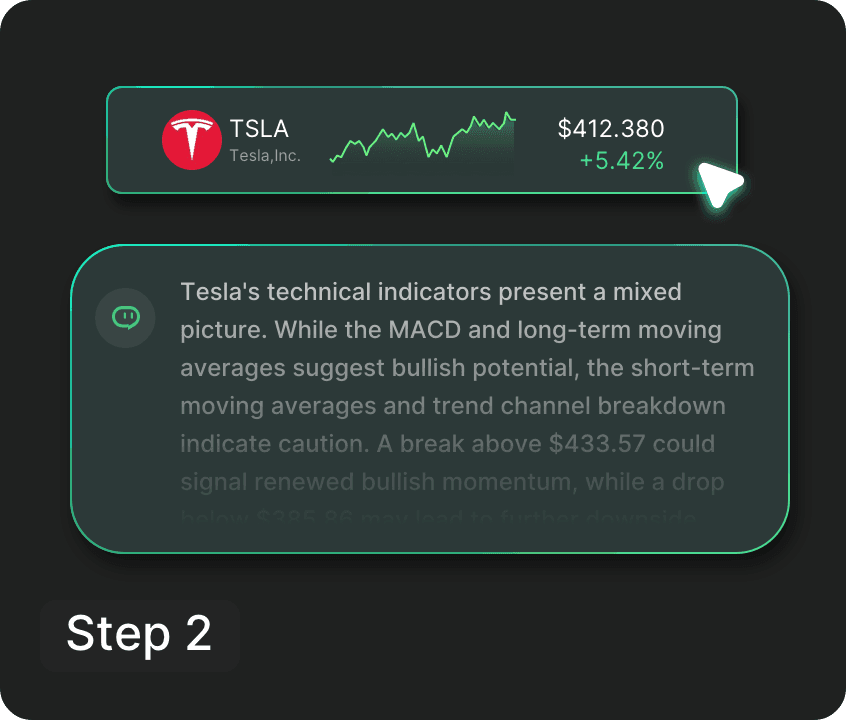Open the Tesla, Inc. company name label

(264, 154)
